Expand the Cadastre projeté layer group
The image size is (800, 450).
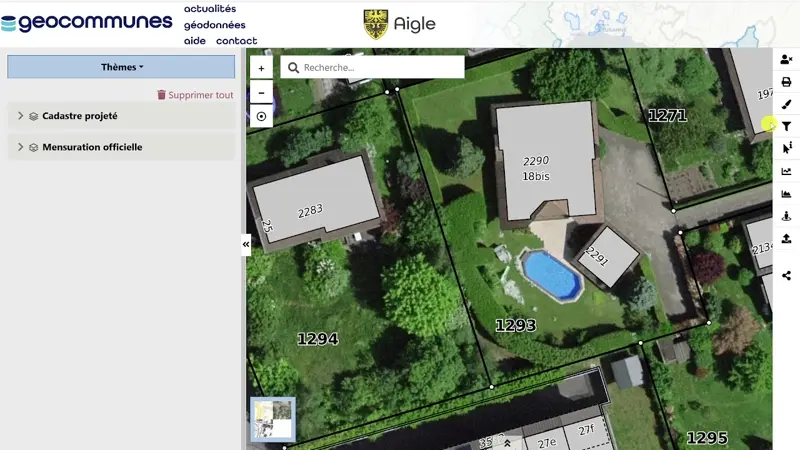[x=20, y=116]
